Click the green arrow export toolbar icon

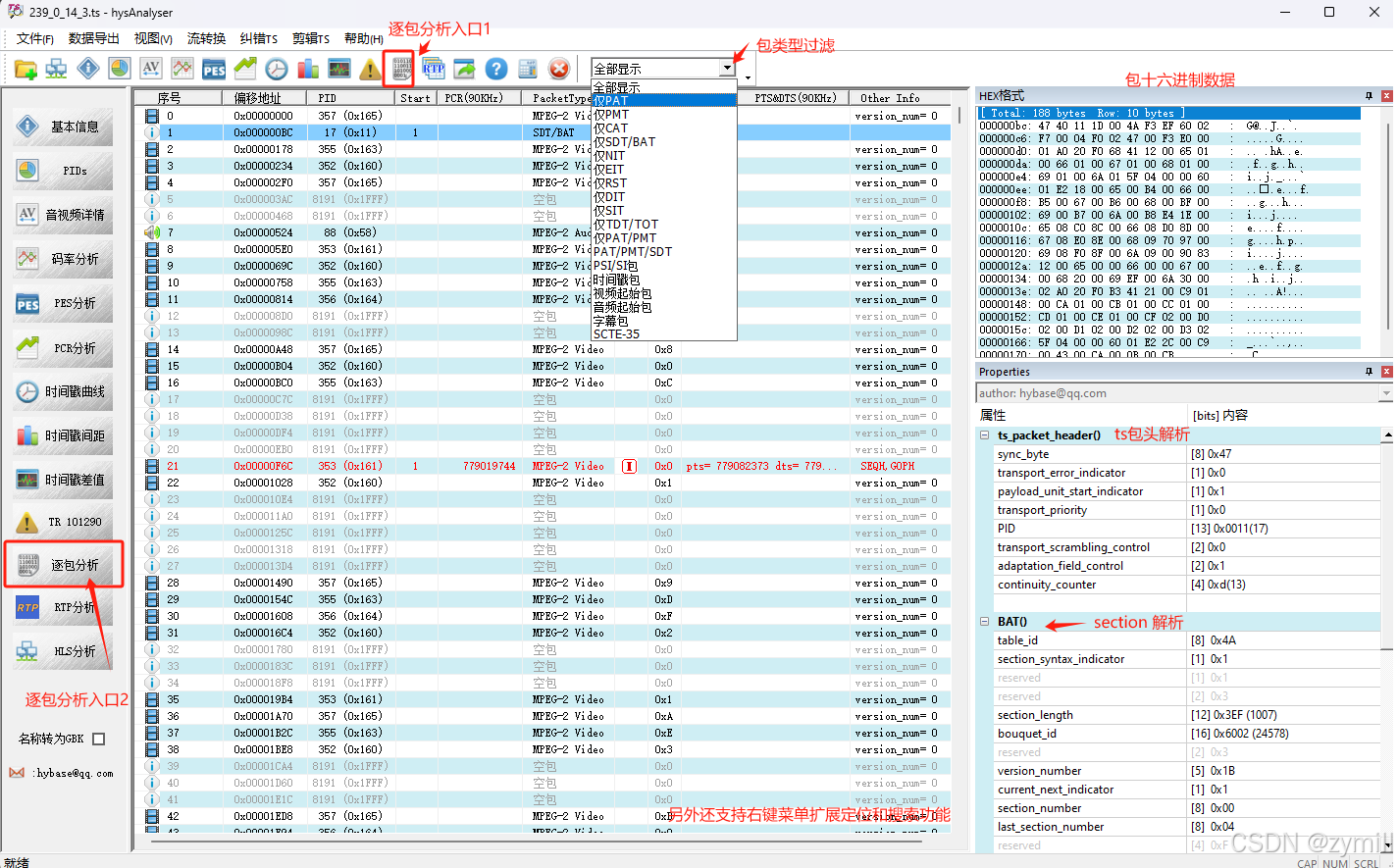coord(465,69)
